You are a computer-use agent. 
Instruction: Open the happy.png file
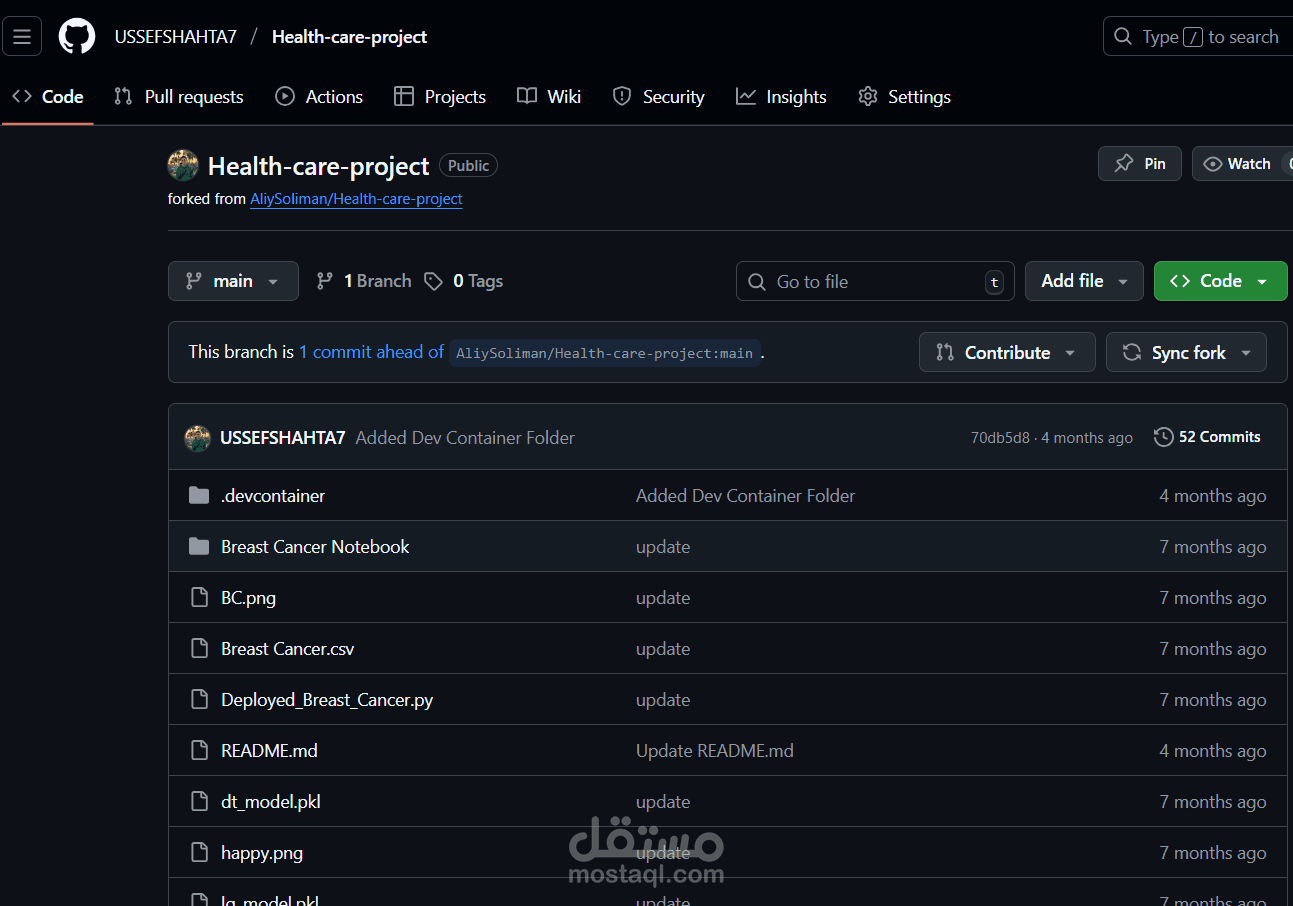tap(262, 853)
